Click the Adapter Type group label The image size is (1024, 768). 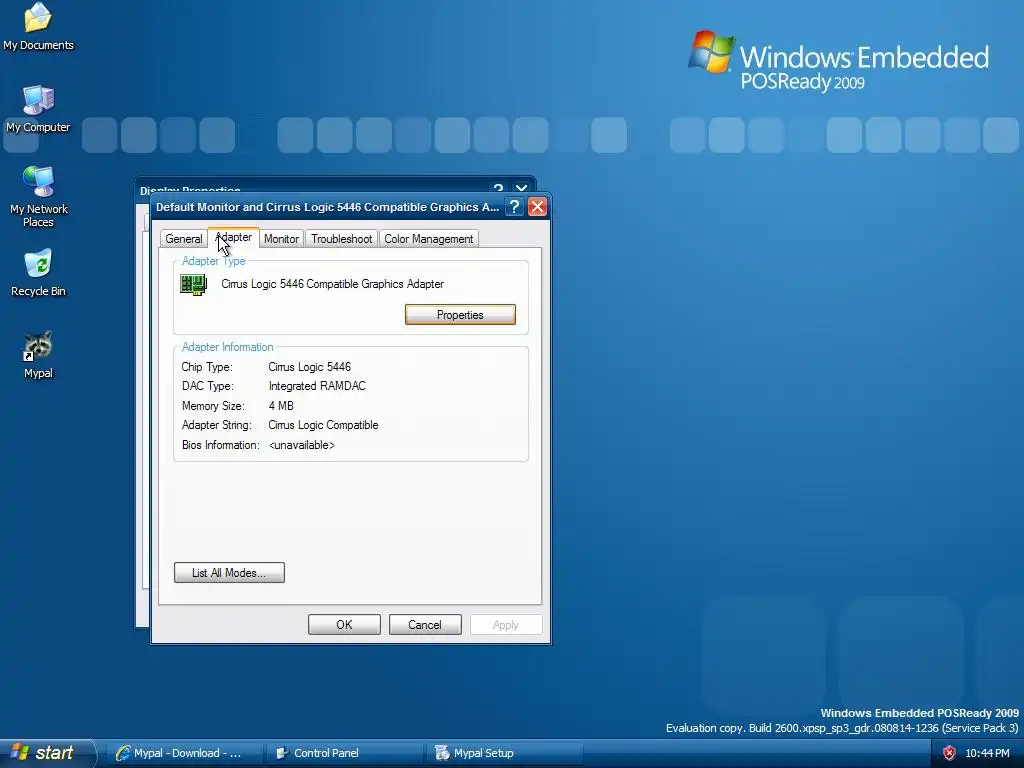(214, 261)
